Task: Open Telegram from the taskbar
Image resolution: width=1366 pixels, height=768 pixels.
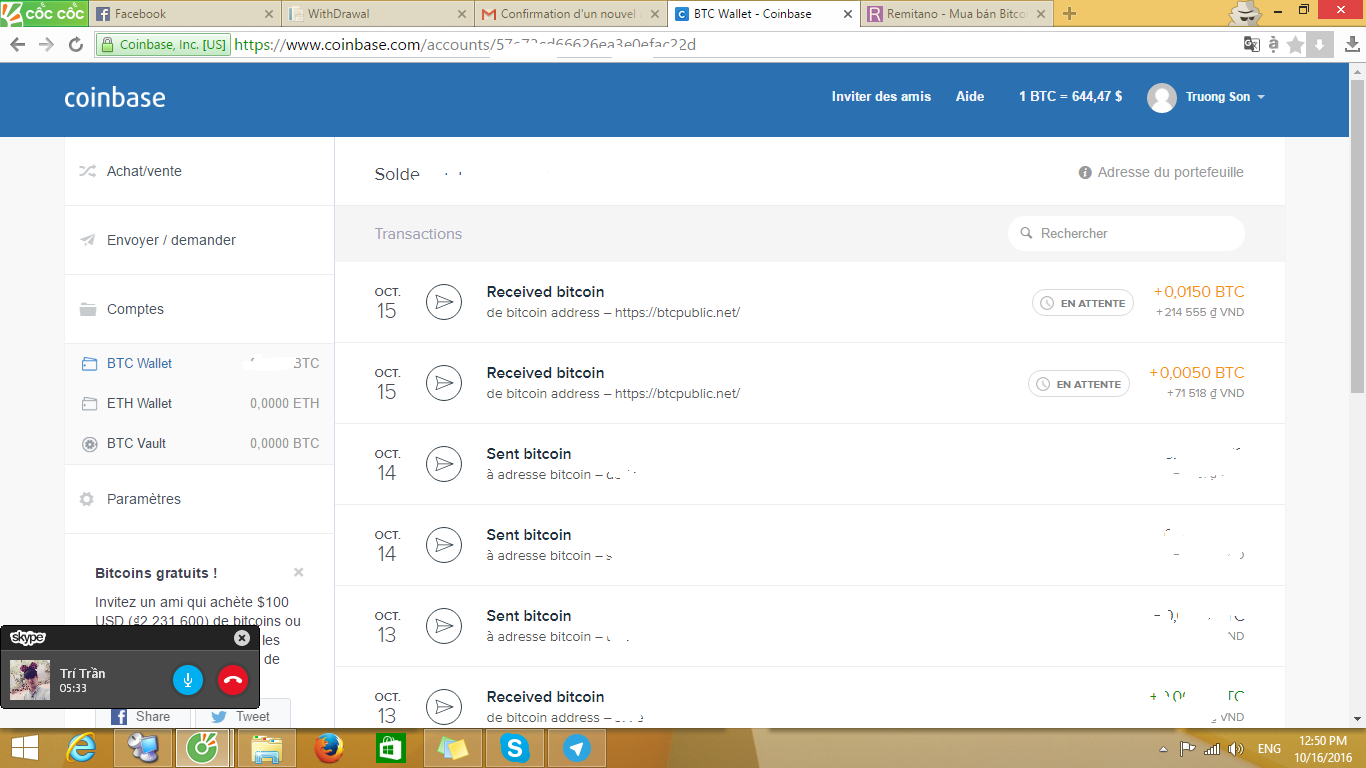Action: pyautogui.click(x=575, y=748)
